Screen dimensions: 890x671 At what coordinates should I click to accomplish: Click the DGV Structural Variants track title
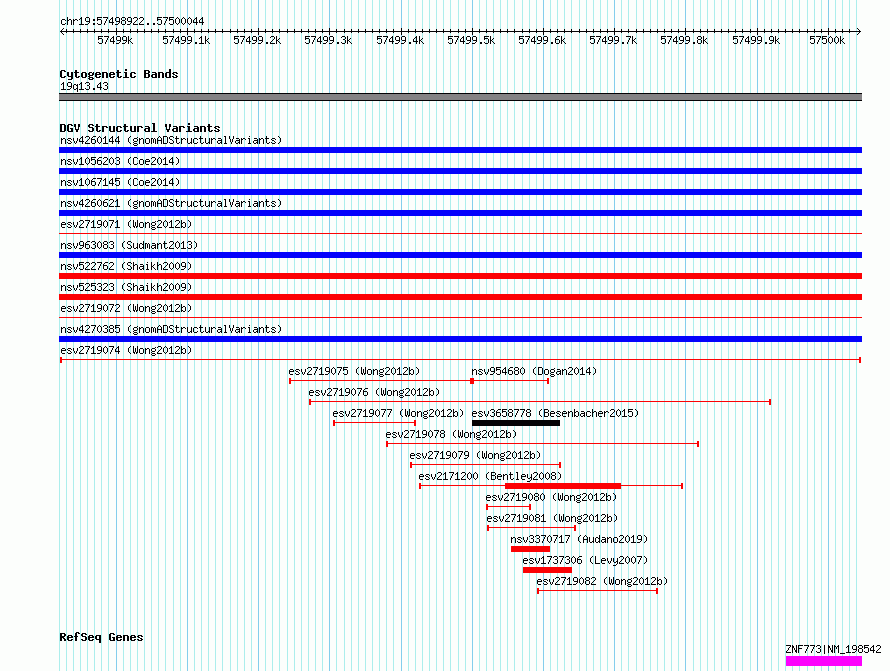(x=140, y=128)
